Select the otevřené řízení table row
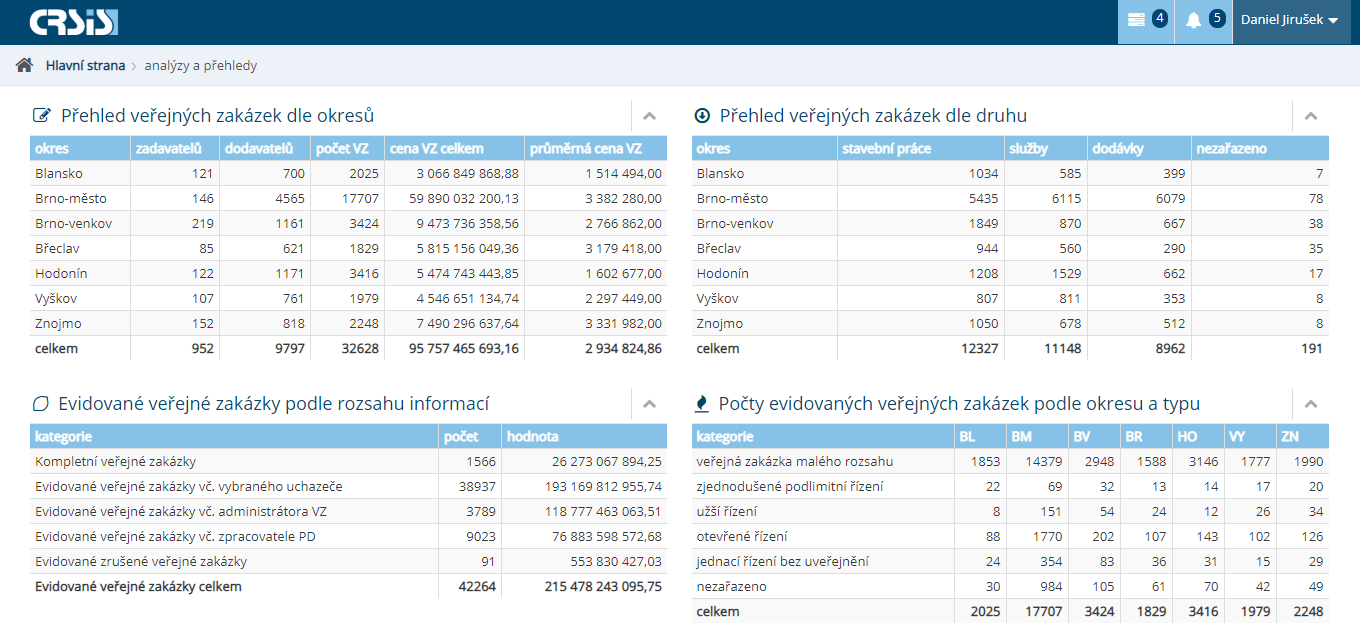1360x640 pixels. (741, 537)
